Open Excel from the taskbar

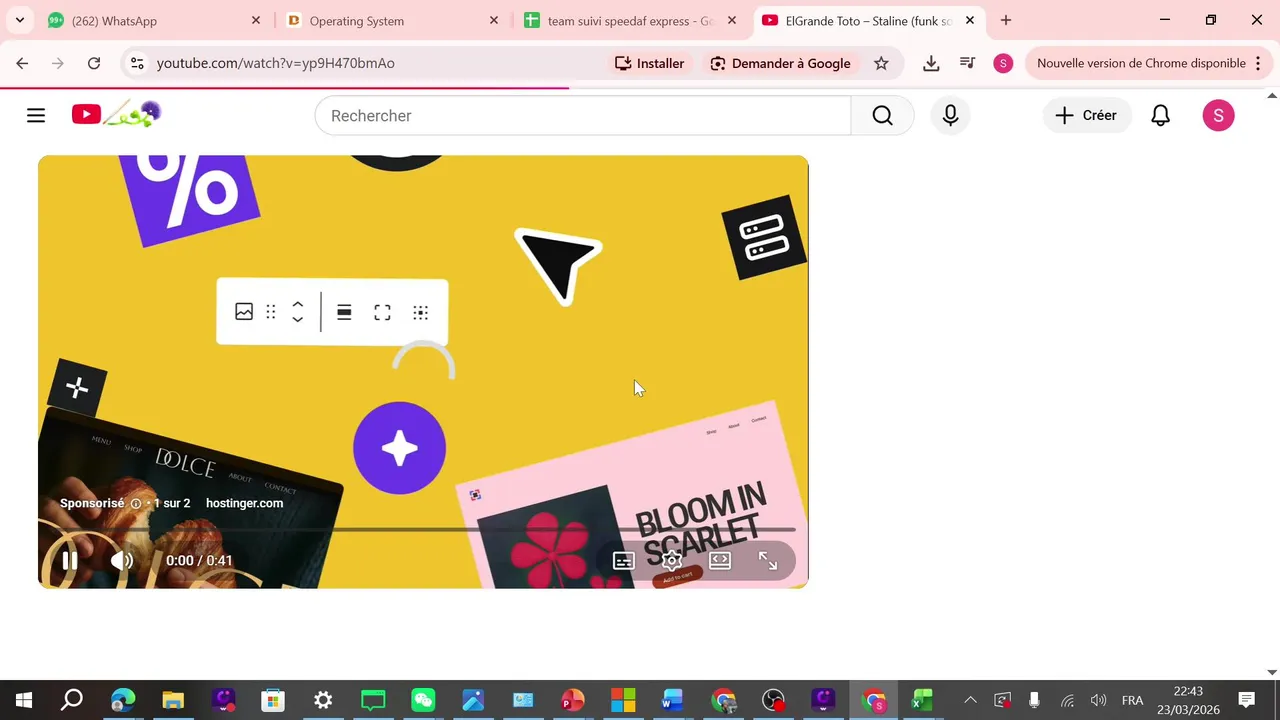922,700
